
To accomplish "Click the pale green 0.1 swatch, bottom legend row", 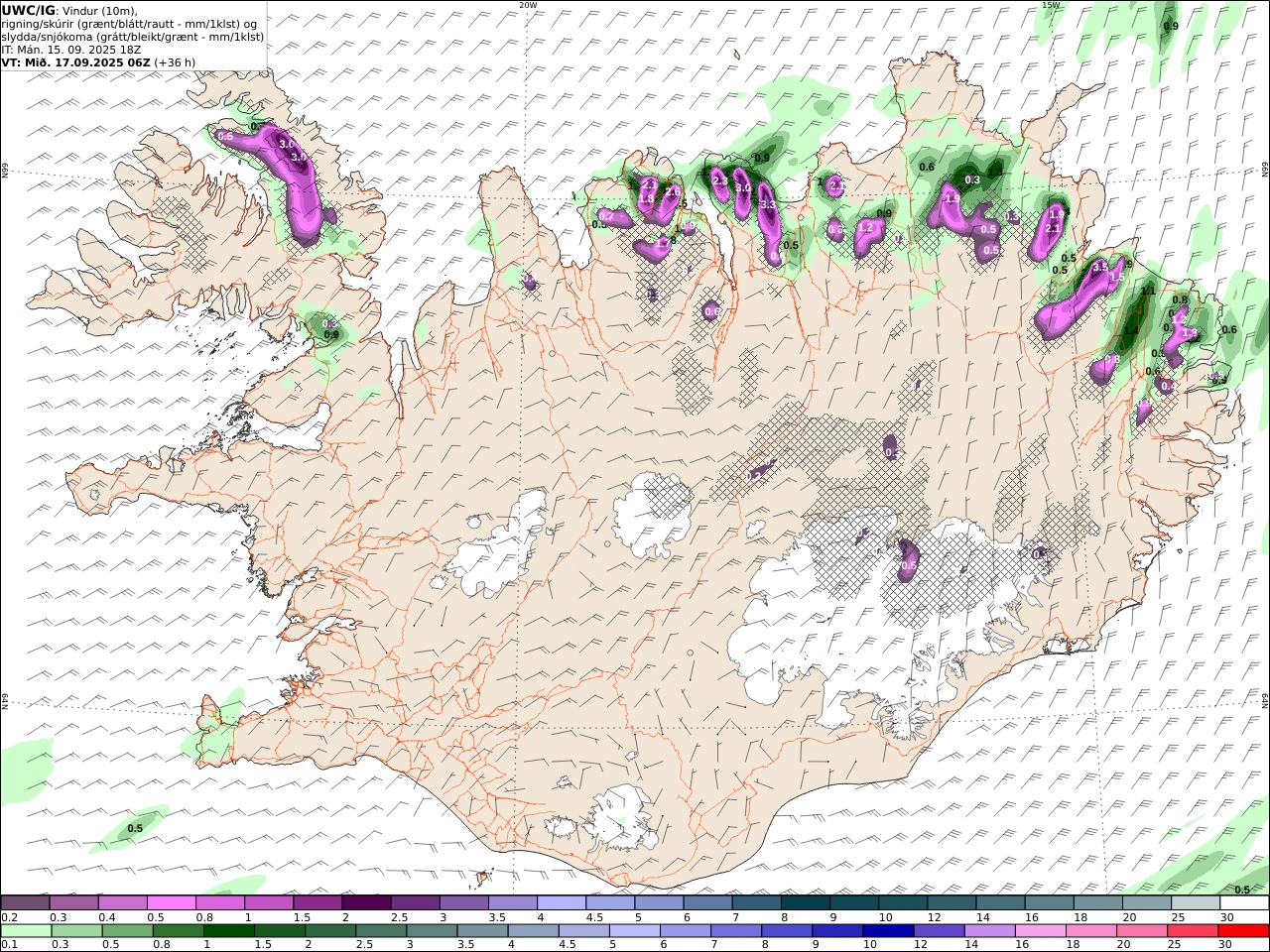I will pyautogui.click(x=26, y=930).
